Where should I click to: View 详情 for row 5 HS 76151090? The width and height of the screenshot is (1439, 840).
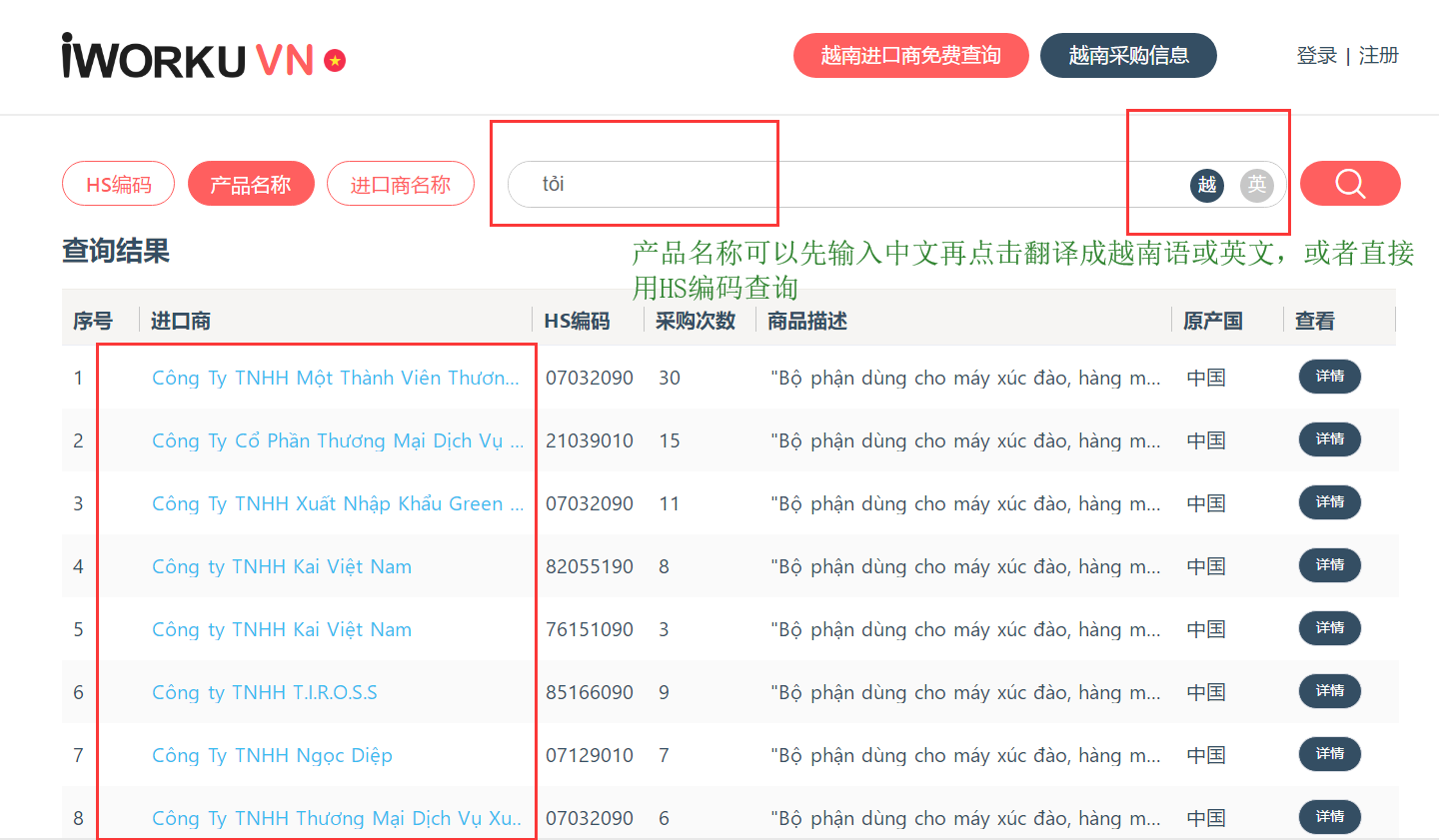pos(1330,628)
